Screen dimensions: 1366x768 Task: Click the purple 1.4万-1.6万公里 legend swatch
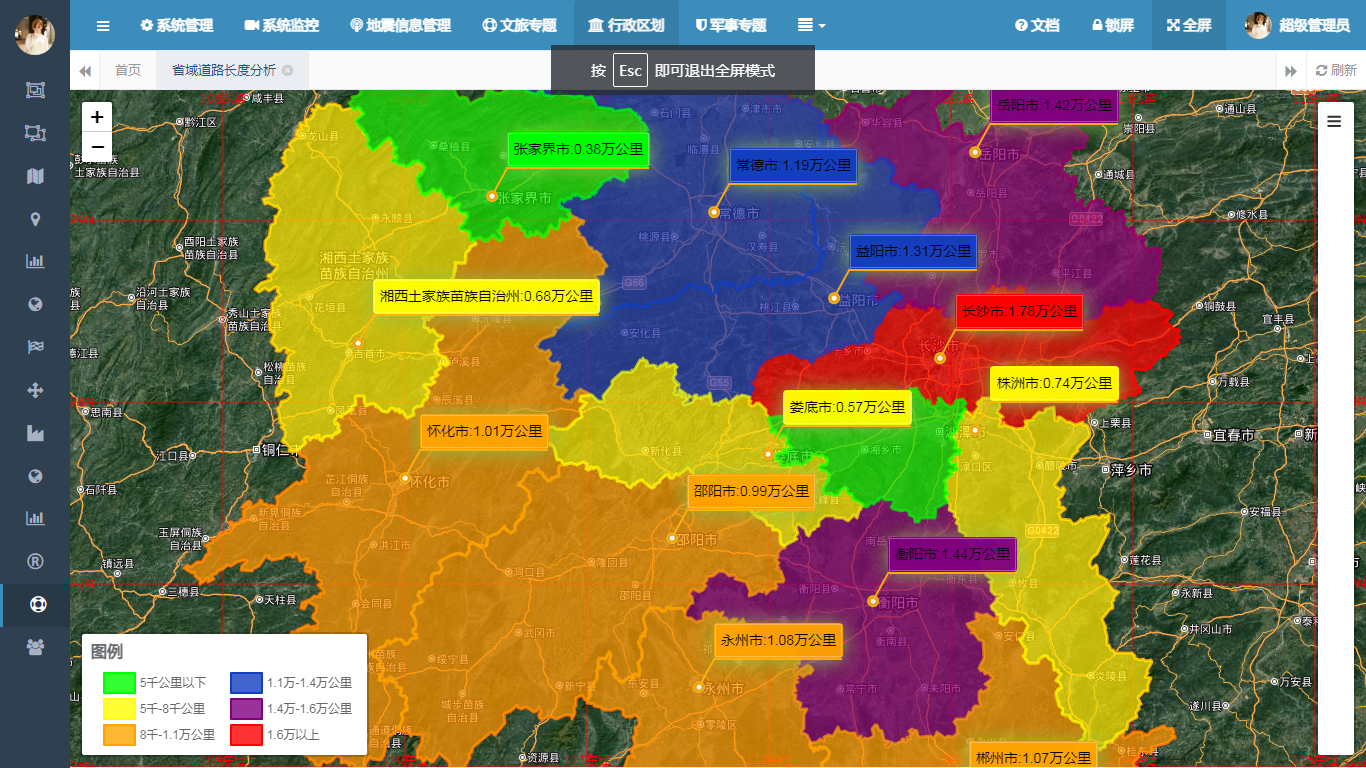pyautogui.click(x=246, y=709)
